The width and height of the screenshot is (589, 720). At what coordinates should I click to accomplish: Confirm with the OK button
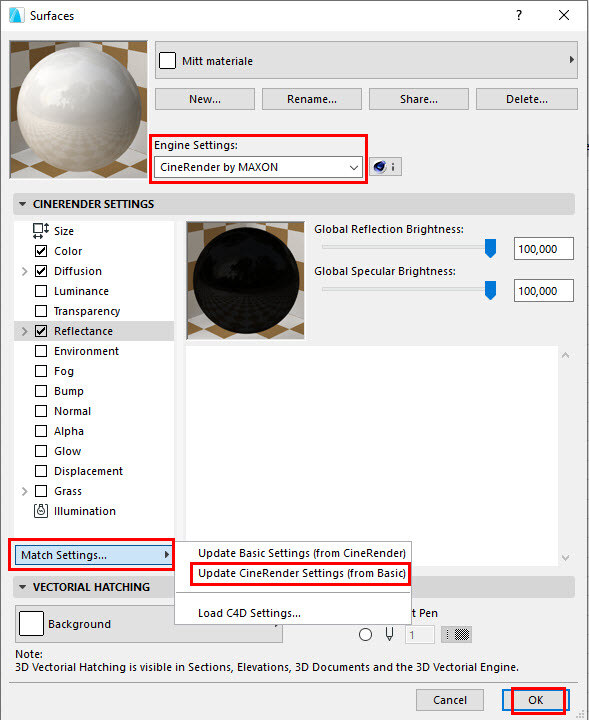(x=535, y=700)
